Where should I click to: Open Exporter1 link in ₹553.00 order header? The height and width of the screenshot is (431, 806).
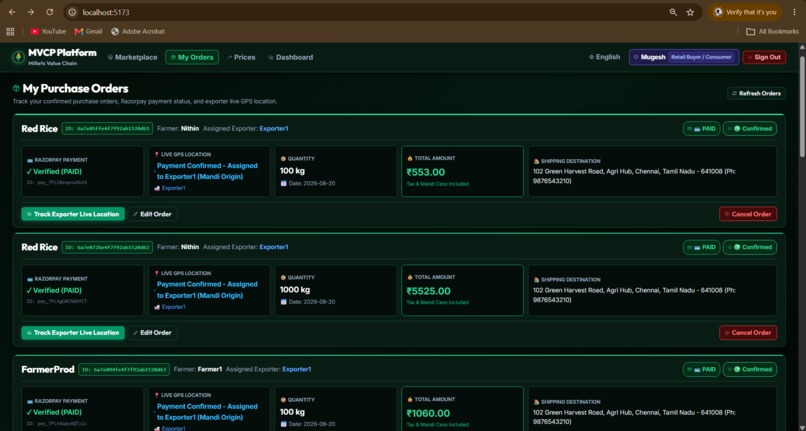point(273,129)
